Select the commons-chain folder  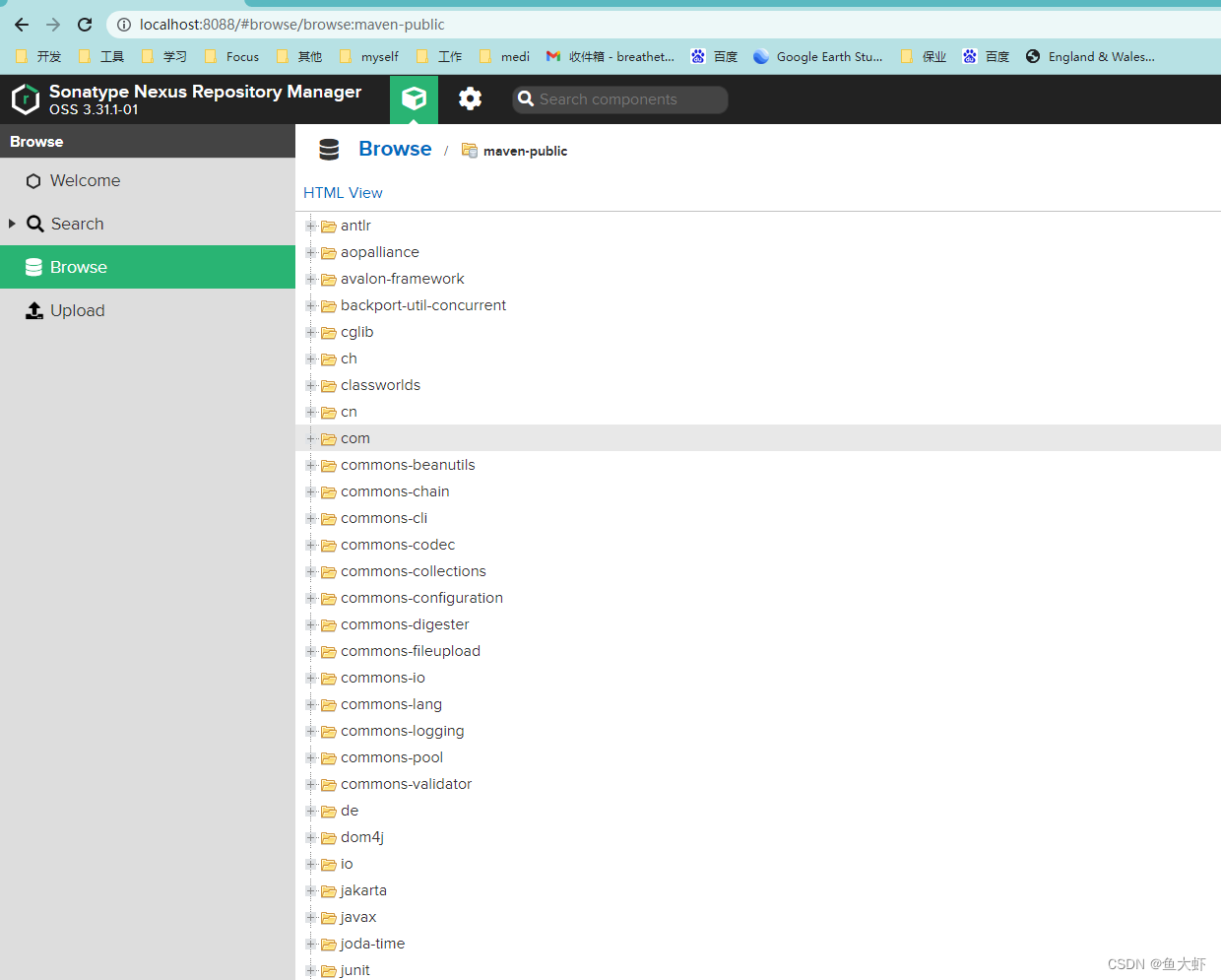coord(395,491)
